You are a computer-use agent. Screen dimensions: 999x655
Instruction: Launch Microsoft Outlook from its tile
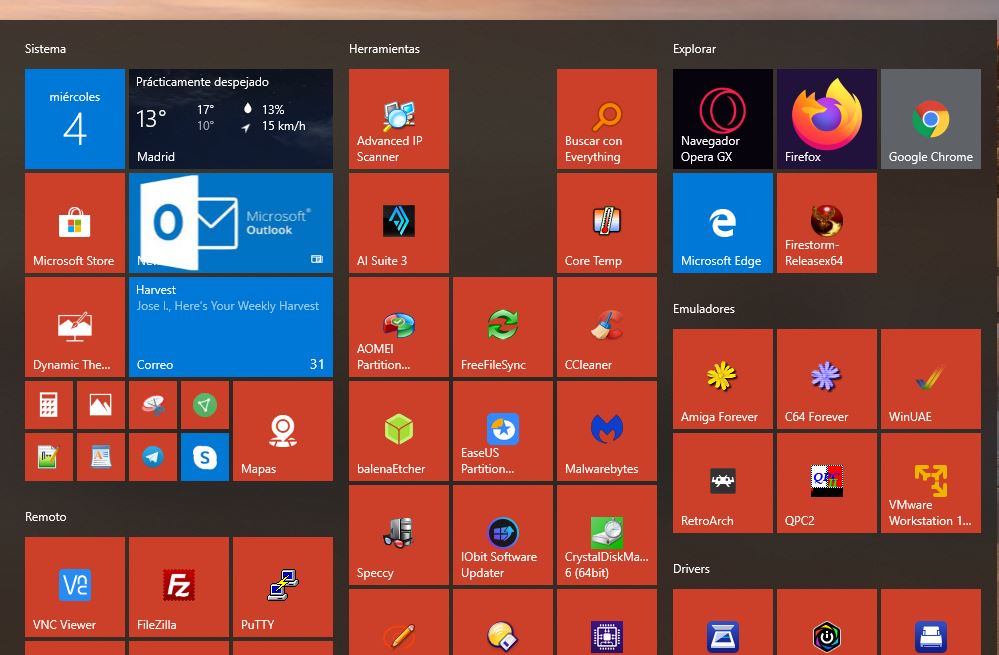231,223
